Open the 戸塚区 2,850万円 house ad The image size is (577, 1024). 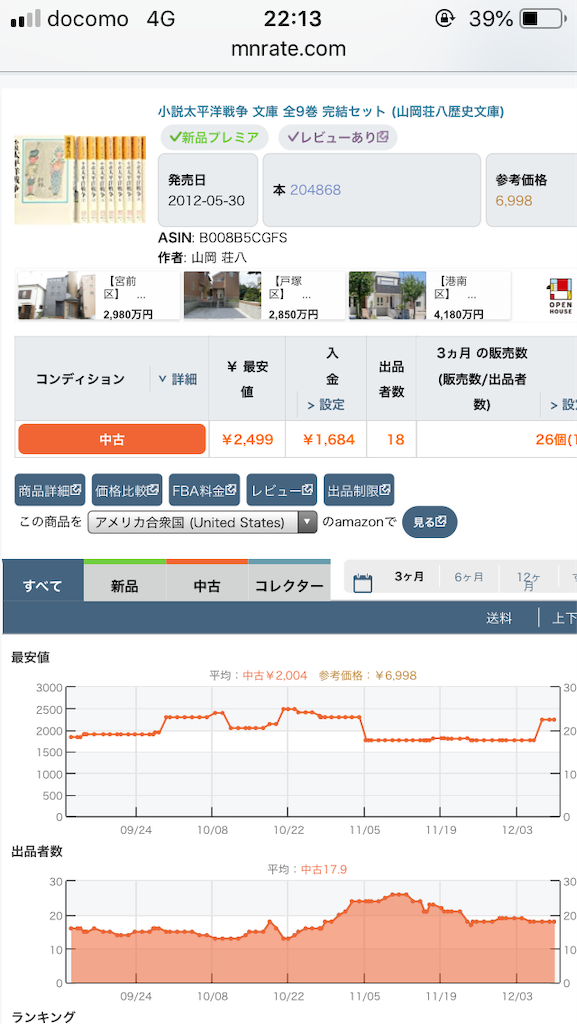tap(264, 296)
